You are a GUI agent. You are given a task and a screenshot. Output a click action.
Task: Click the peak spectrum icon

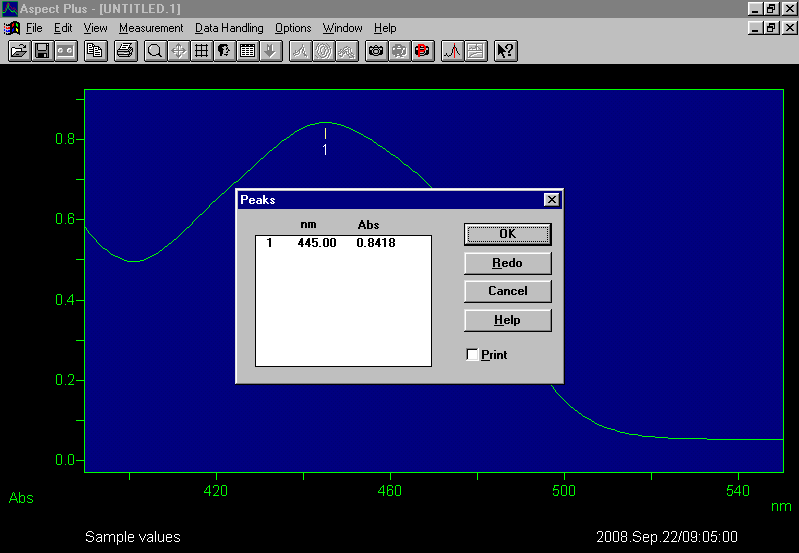[452, 51]
